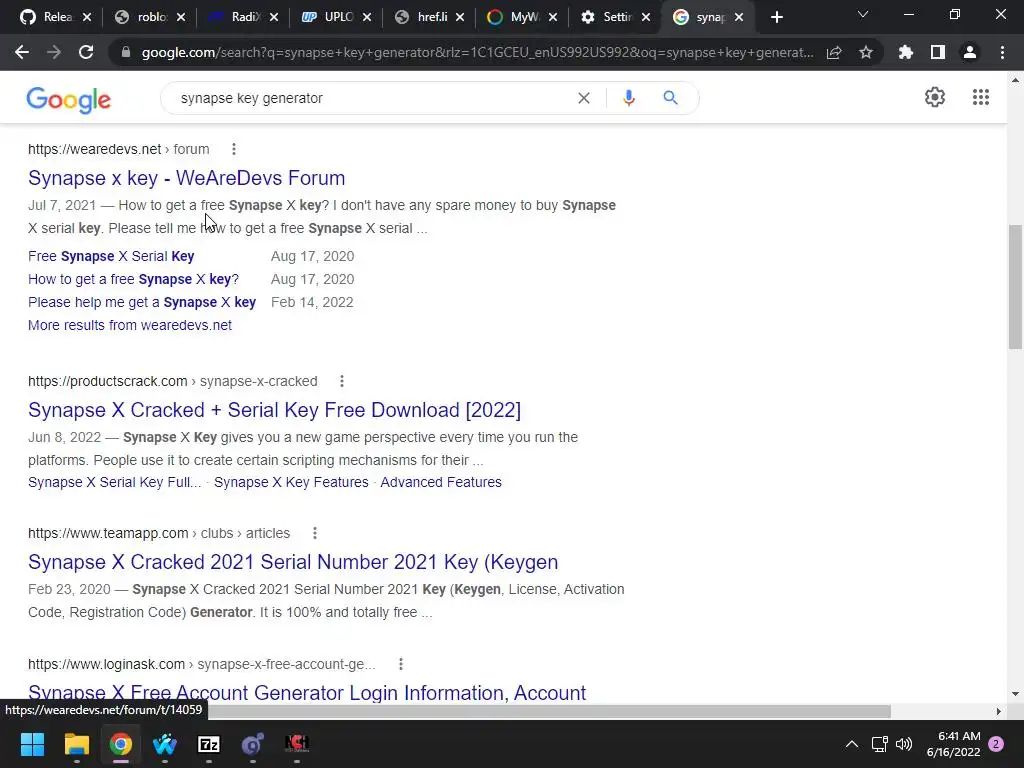Image resolution: width=1024 pixels, height=768 pixels.
Task: Open Synapse x key WeAreDevs Forum result
Action: pos(186,178)
